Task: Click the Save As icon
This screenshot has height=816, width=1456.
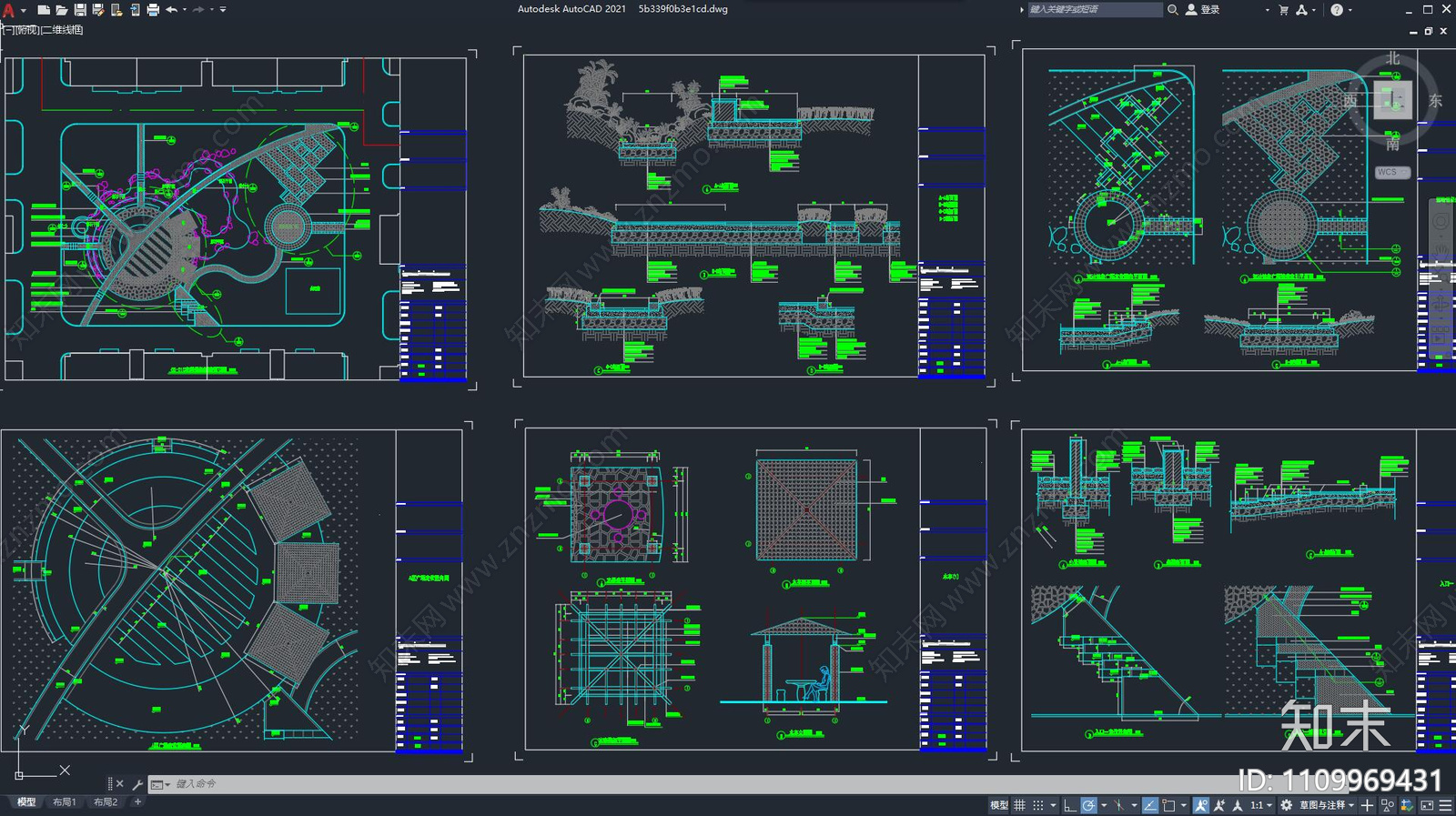Action: [x=98, y=10]
